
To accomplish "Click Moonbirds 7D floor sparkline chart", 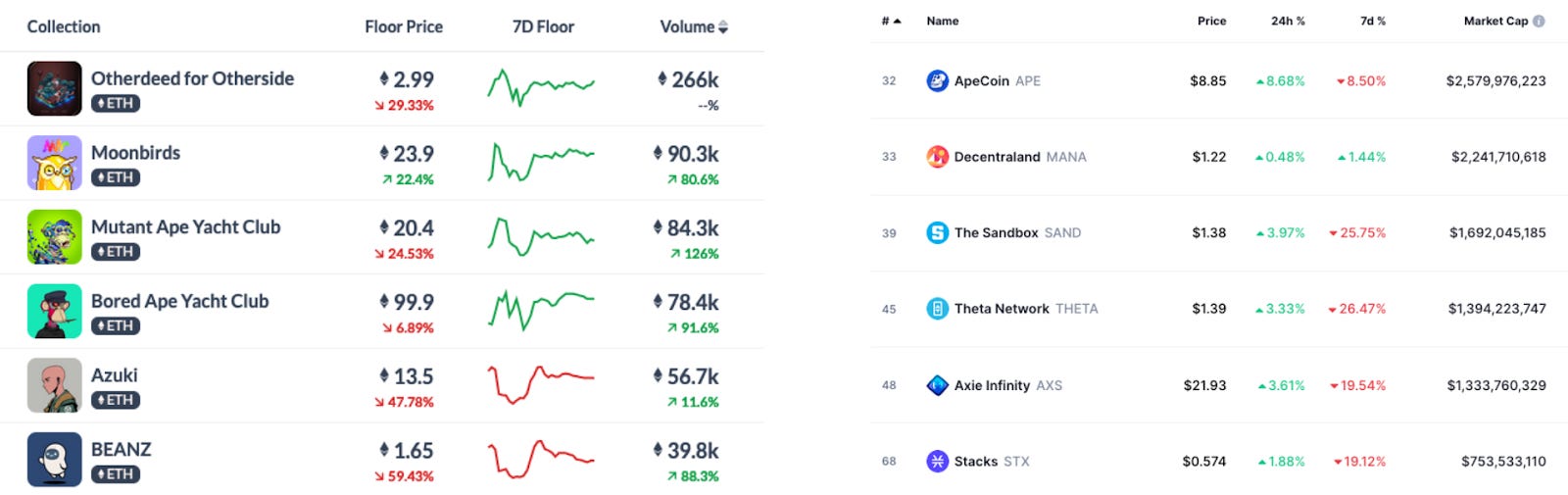I will click(541, 162).
